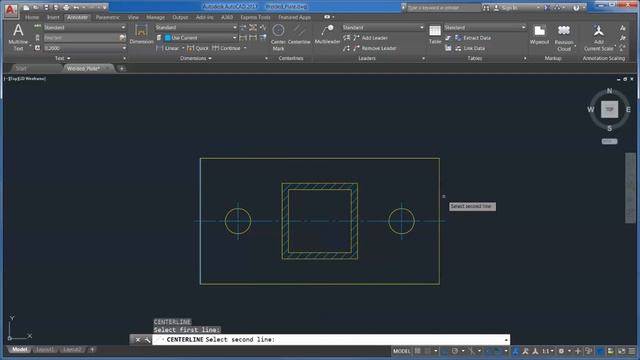The image size is (640, 360).
Task: Click the vertical navigation bar scrollbar
Action: 630,188
